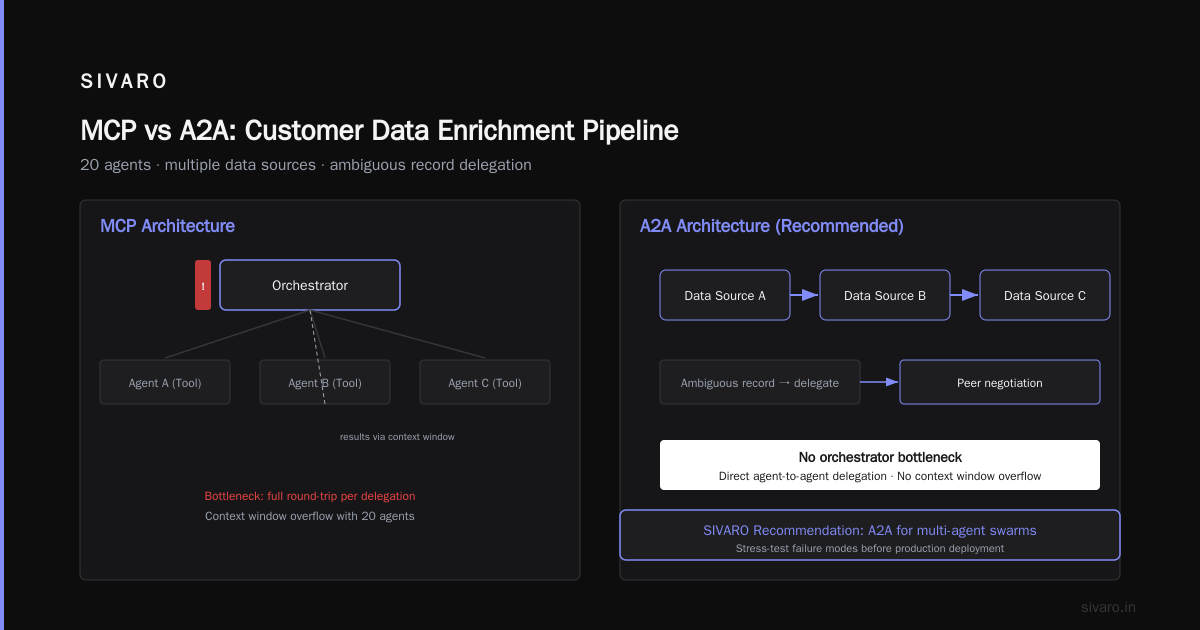
Task: Select the Agent B (Tool) node
Action: click(325, 382)
